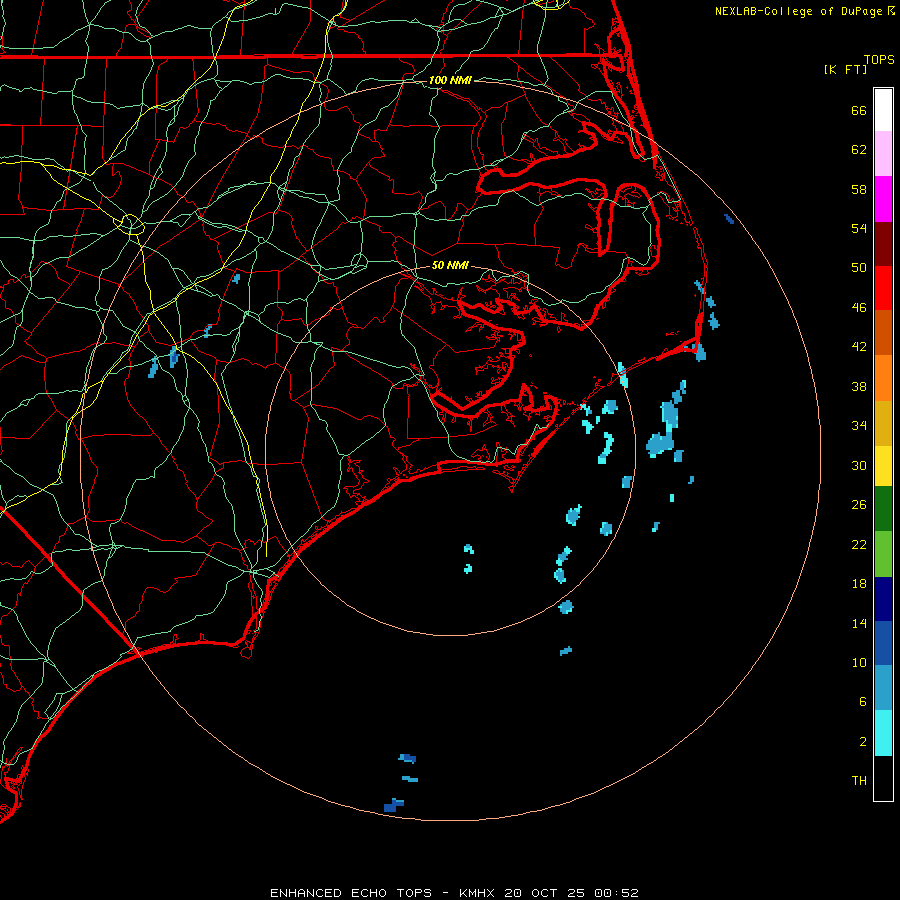Click the medium blue legend swatch

coord(883,643)
